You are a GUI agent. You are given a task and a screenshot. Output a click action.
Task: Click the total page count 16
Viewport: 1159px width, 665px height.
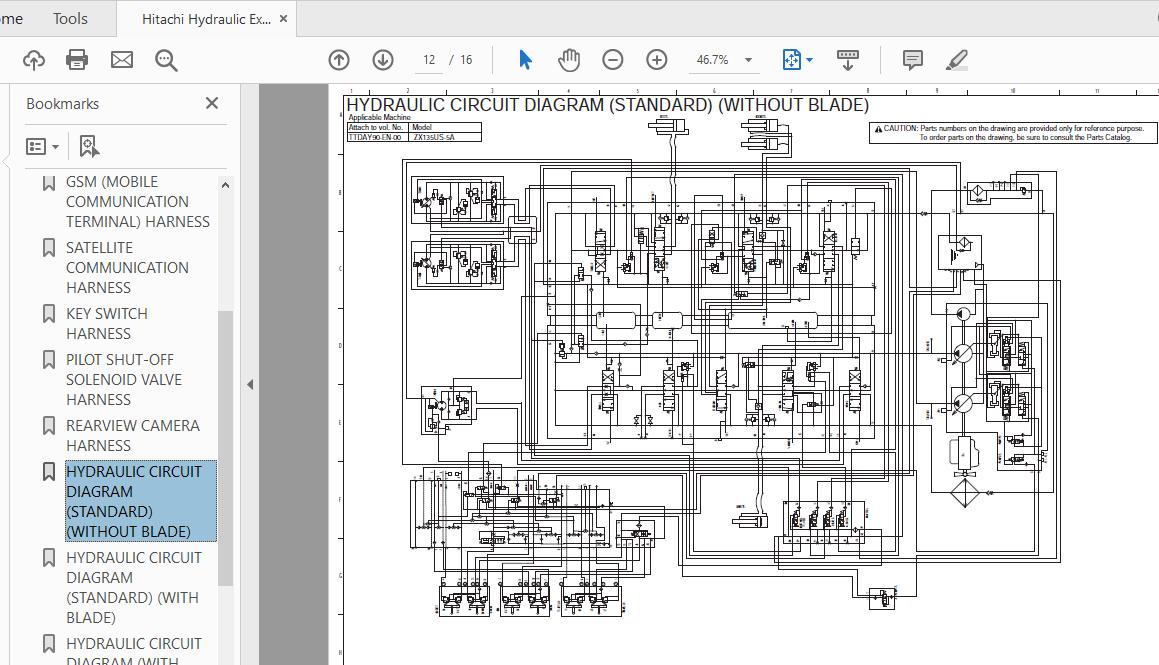(466, 60)
